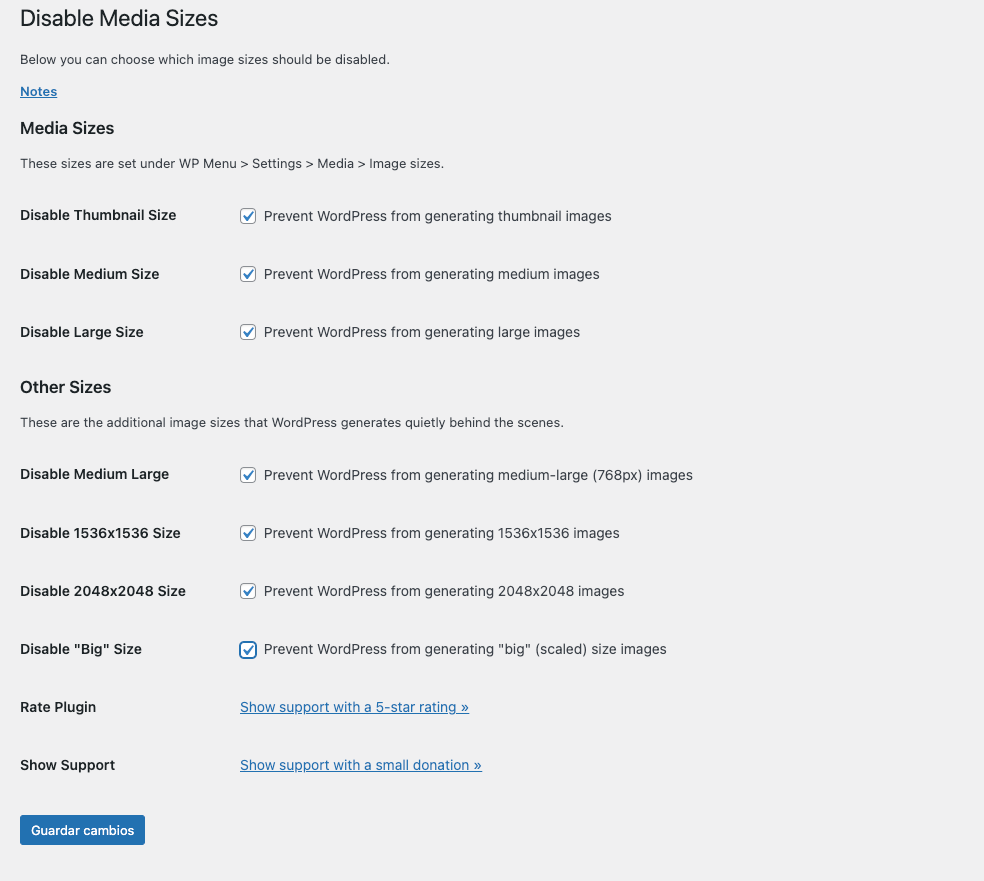
Task: Click the Disable Media Sizes page heading
Action: tap(119, 18)
